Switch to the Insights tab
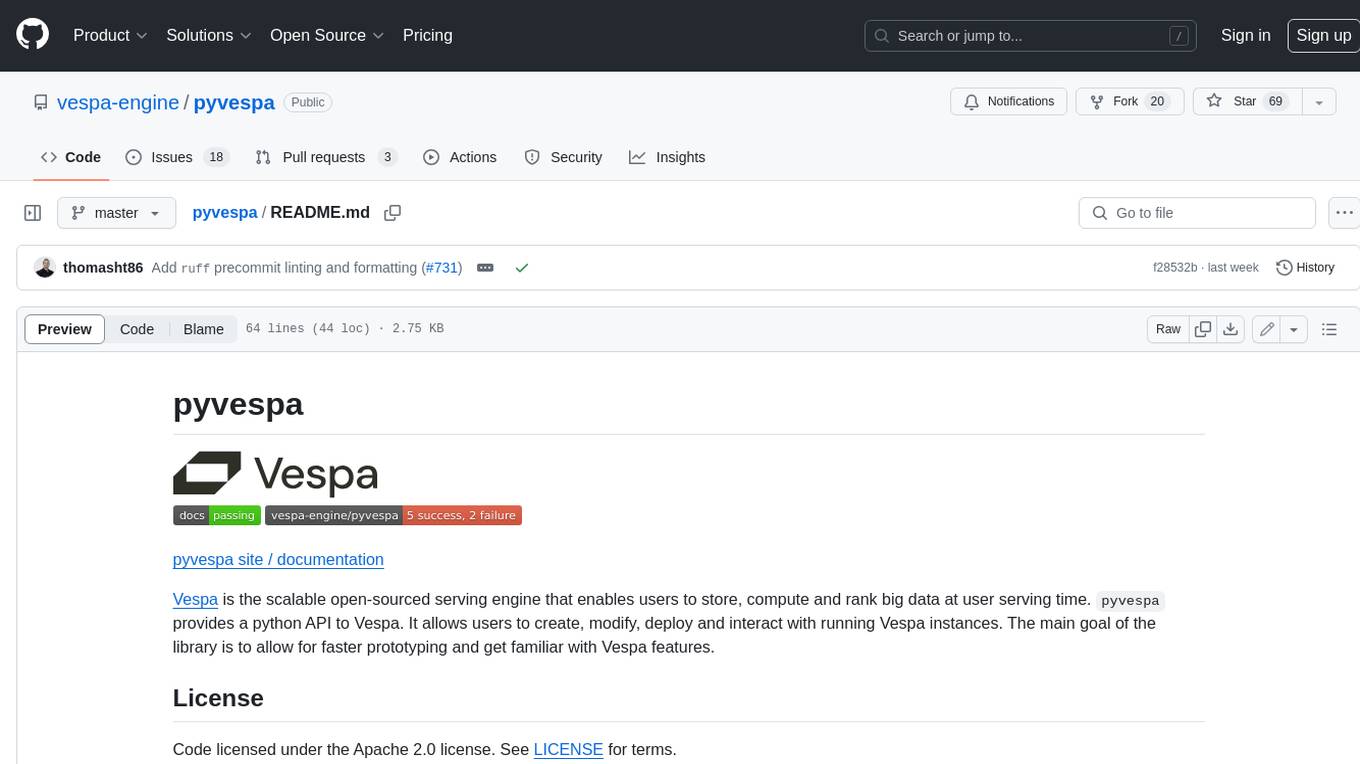Screen dimensions: 1360x764 coord(667,157)
